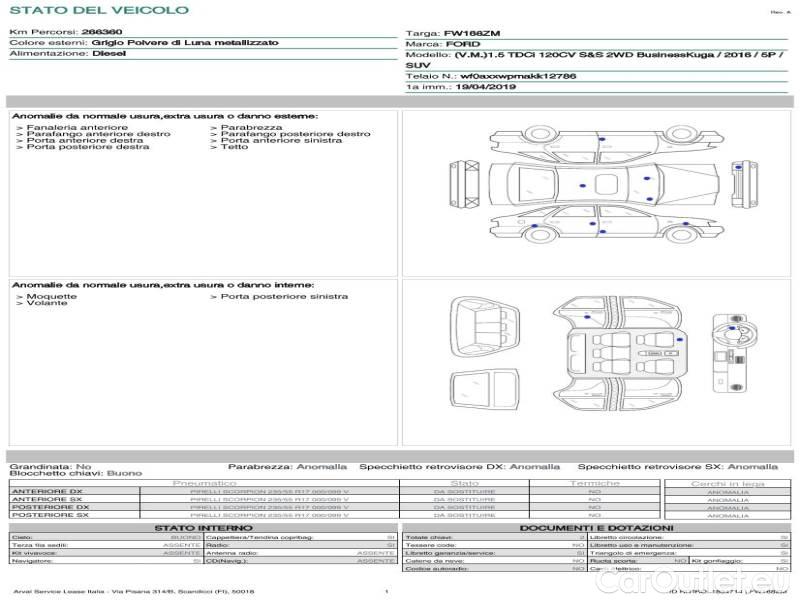This screenshot has height=600, width=800.
Task: Select the "Marca: FORD" line
Action: coord(443,44)
